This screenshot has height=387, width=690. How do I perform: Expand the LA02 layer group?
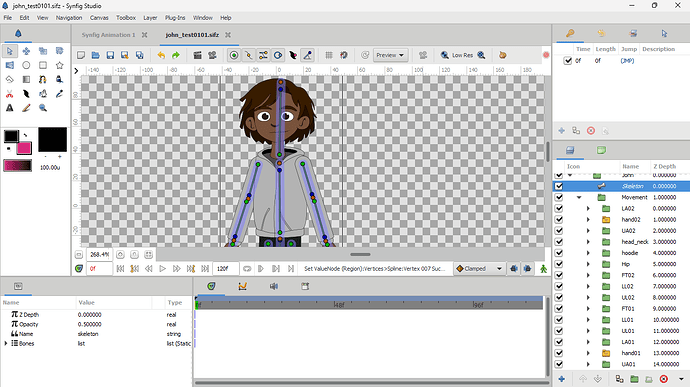pyautogui.click(x=588, y=208)
